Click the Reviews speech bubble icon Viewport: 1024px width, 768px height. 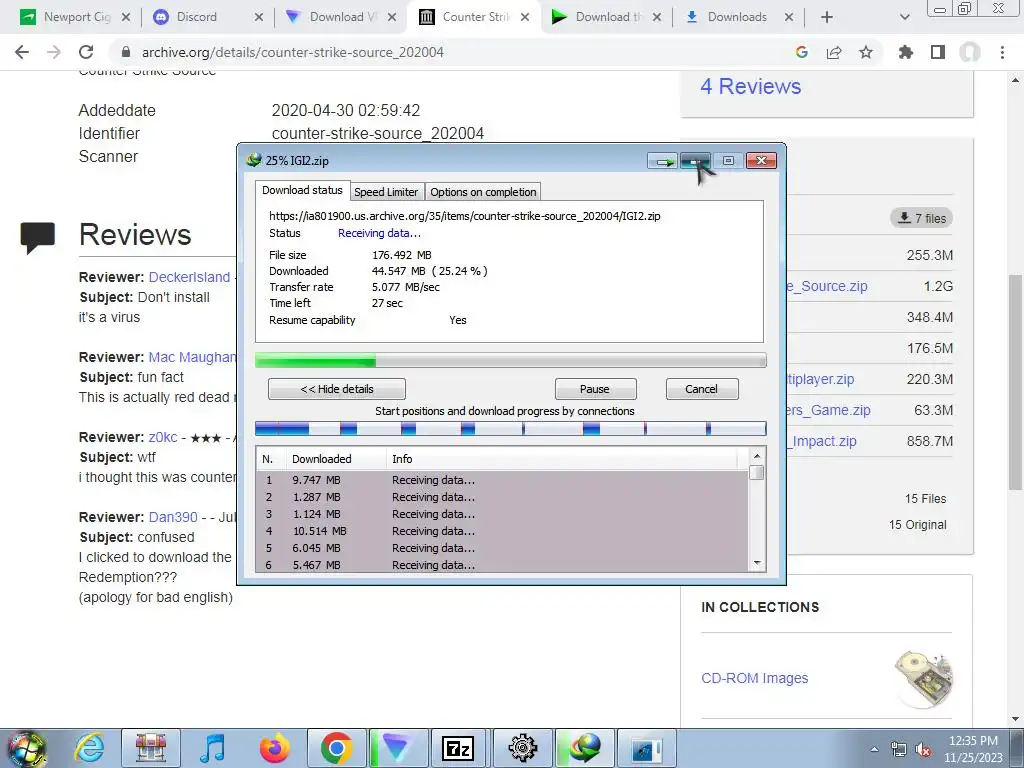[38, 237]
